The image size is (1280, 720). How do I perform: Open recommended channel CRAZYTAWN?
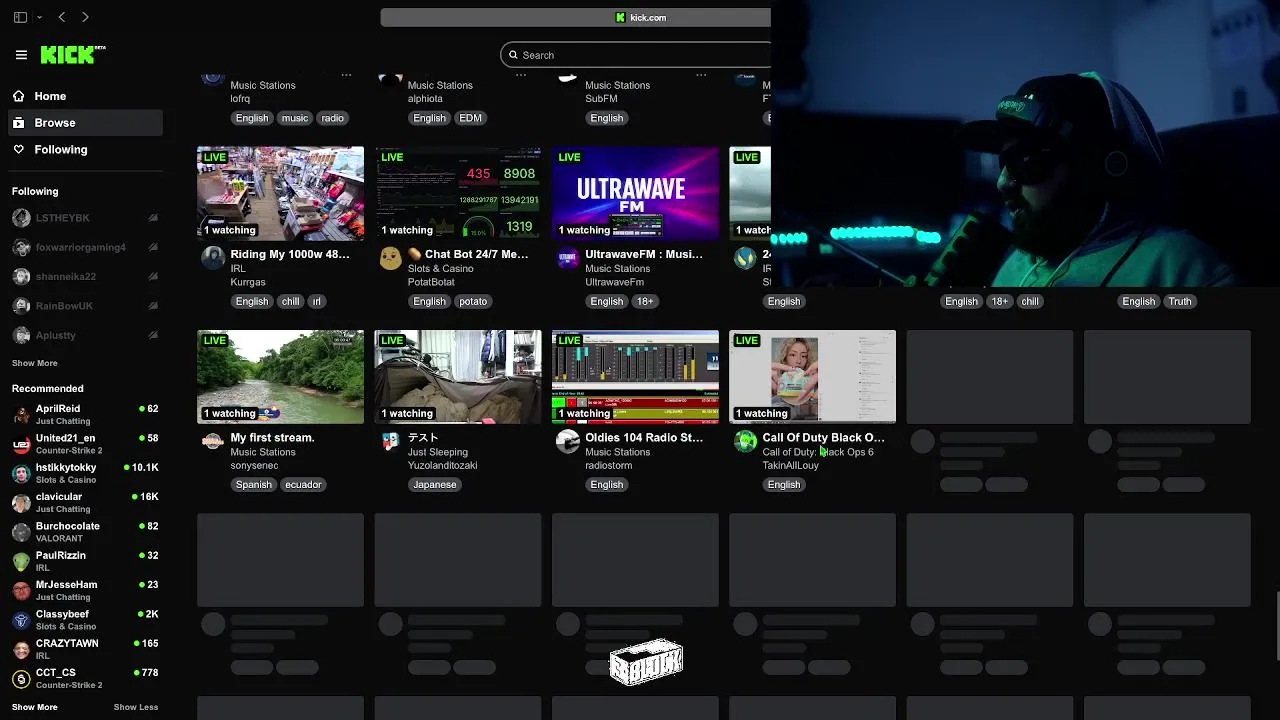[x=85, y=648]
